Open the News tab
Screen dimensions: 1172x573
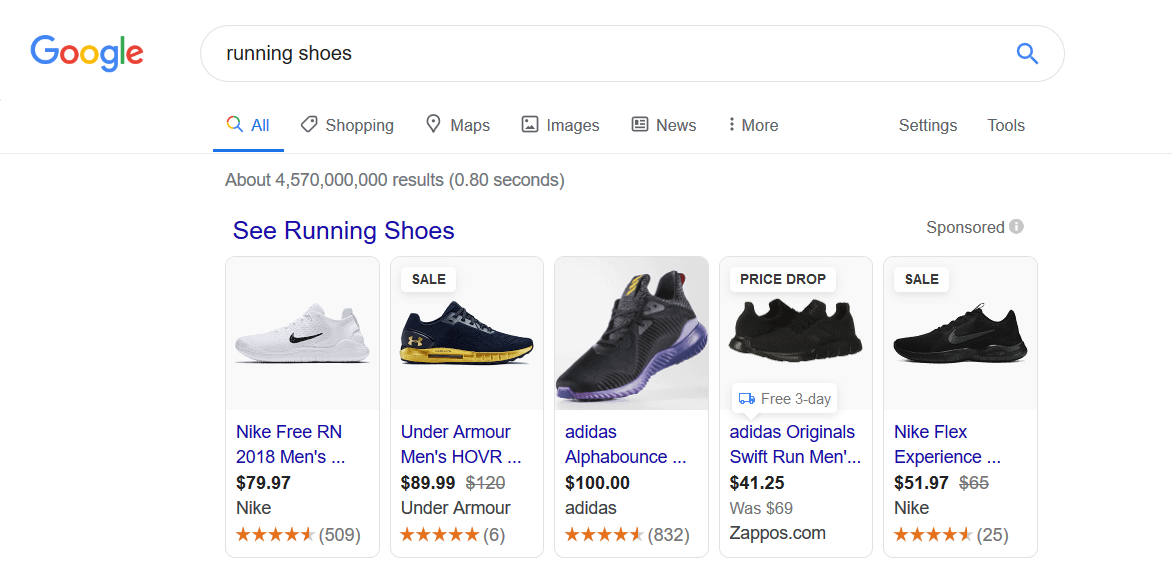tap(663, 125)
